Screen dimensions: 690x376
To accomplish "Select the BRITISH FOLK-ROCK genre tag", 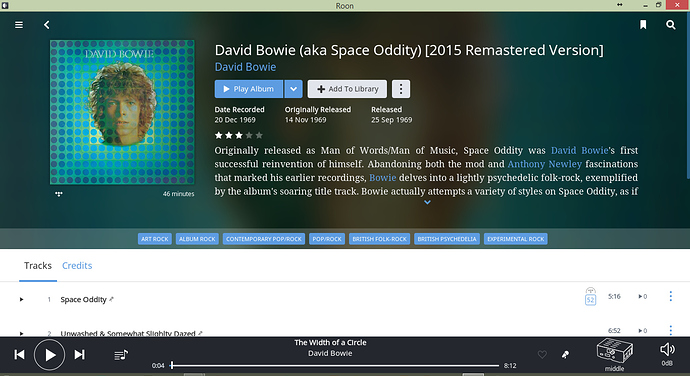I will [x=379, y=239].
